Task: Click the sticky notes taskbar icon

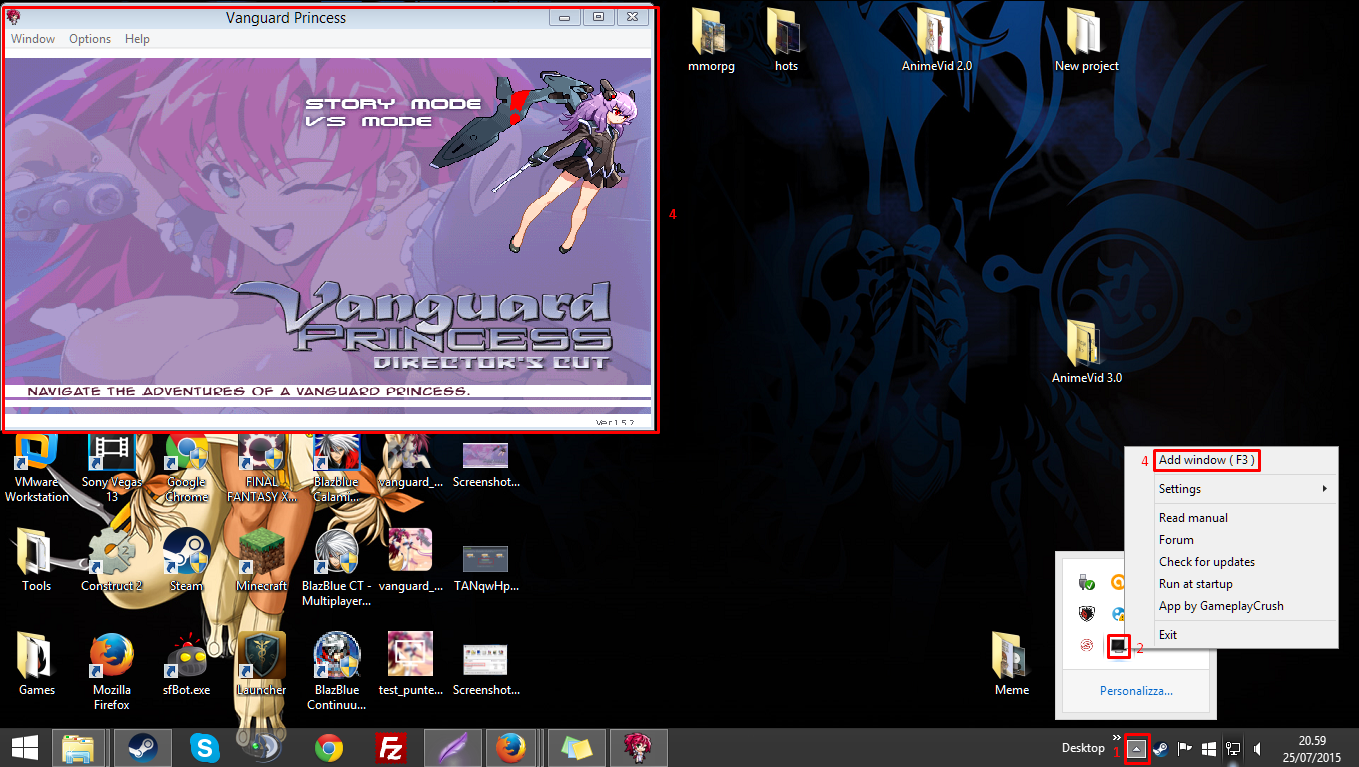Action: click(577, 748)
